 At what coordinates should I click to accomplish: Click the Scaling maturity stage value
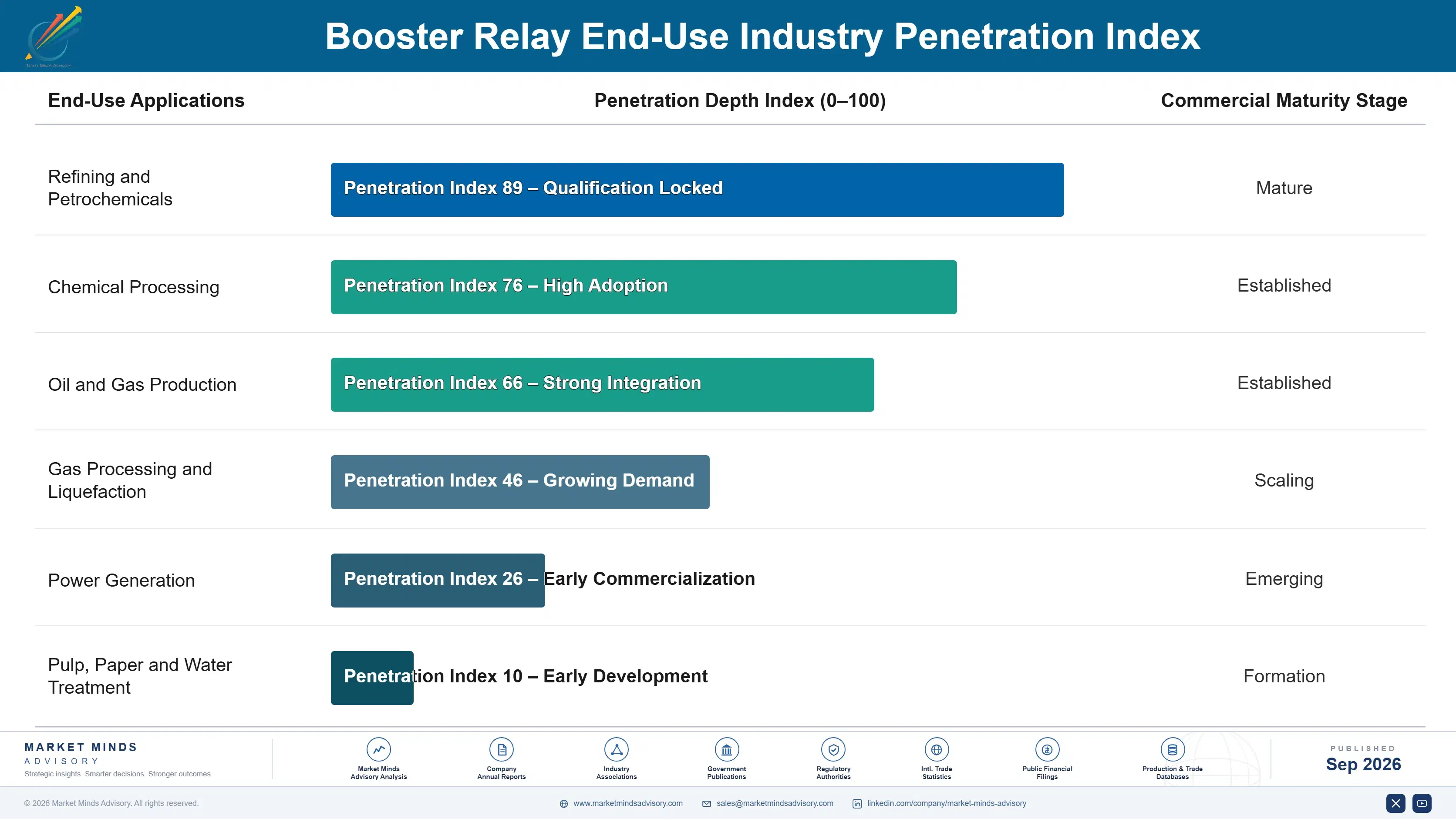[x=1284, y=481]
